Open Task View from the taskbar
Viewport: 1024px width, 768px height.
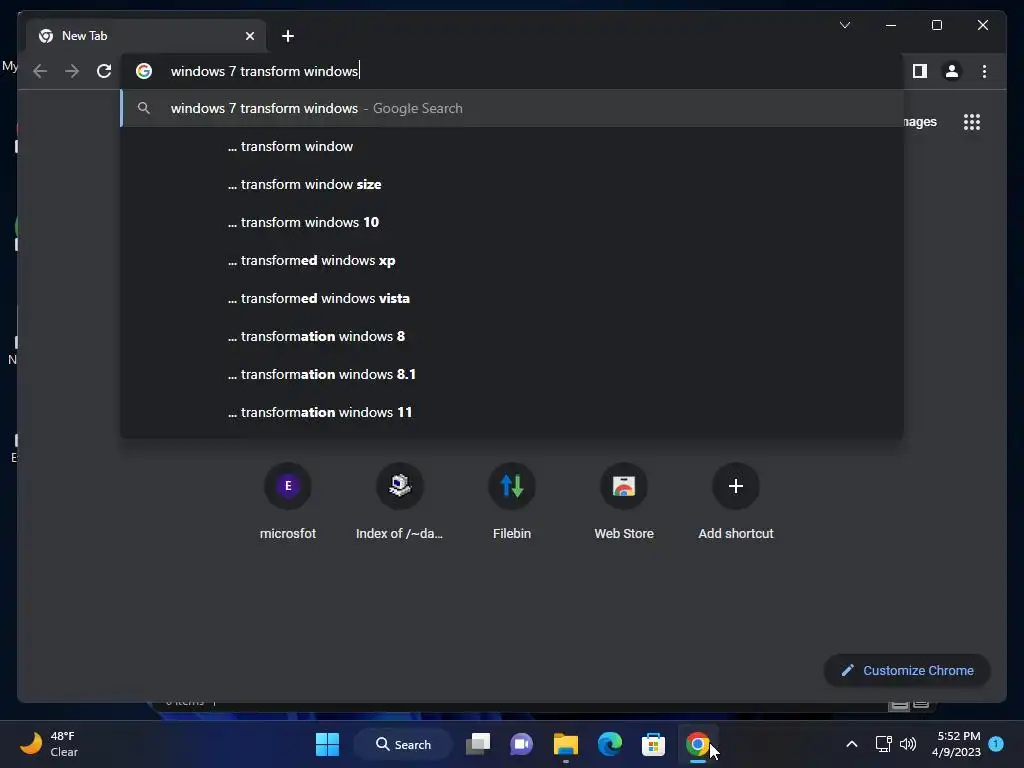[478, 744]
